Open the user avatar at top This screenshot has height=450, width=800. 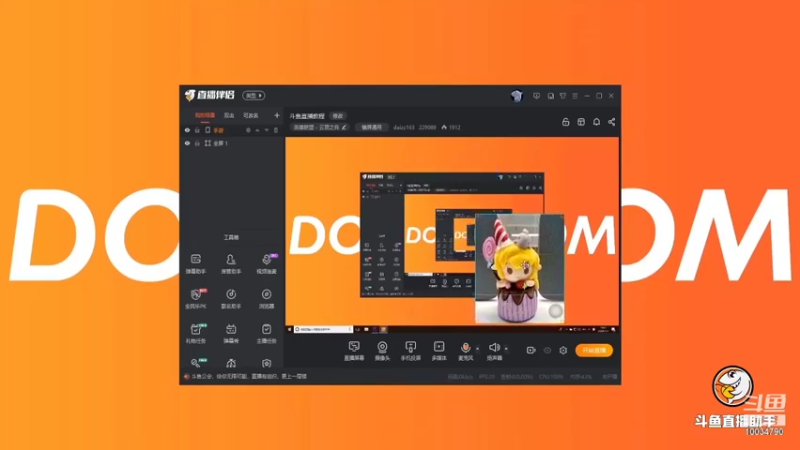516,96
